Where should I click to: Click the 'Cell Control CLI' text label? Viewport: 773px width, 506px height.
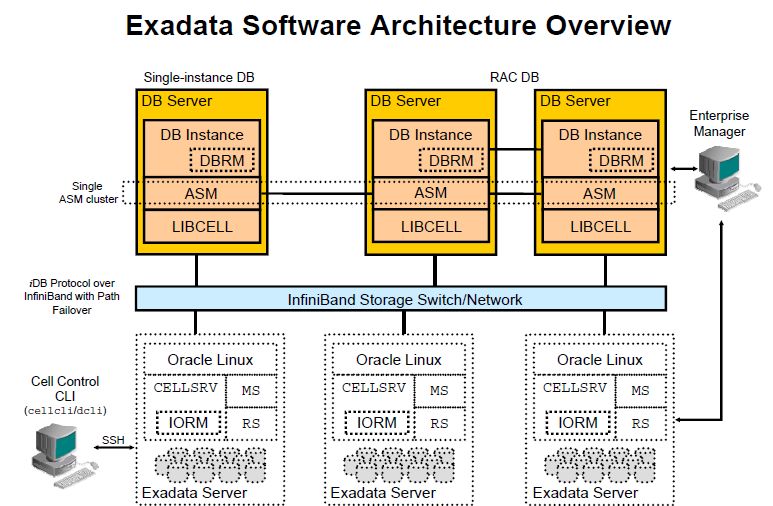(x=65, y=389)
